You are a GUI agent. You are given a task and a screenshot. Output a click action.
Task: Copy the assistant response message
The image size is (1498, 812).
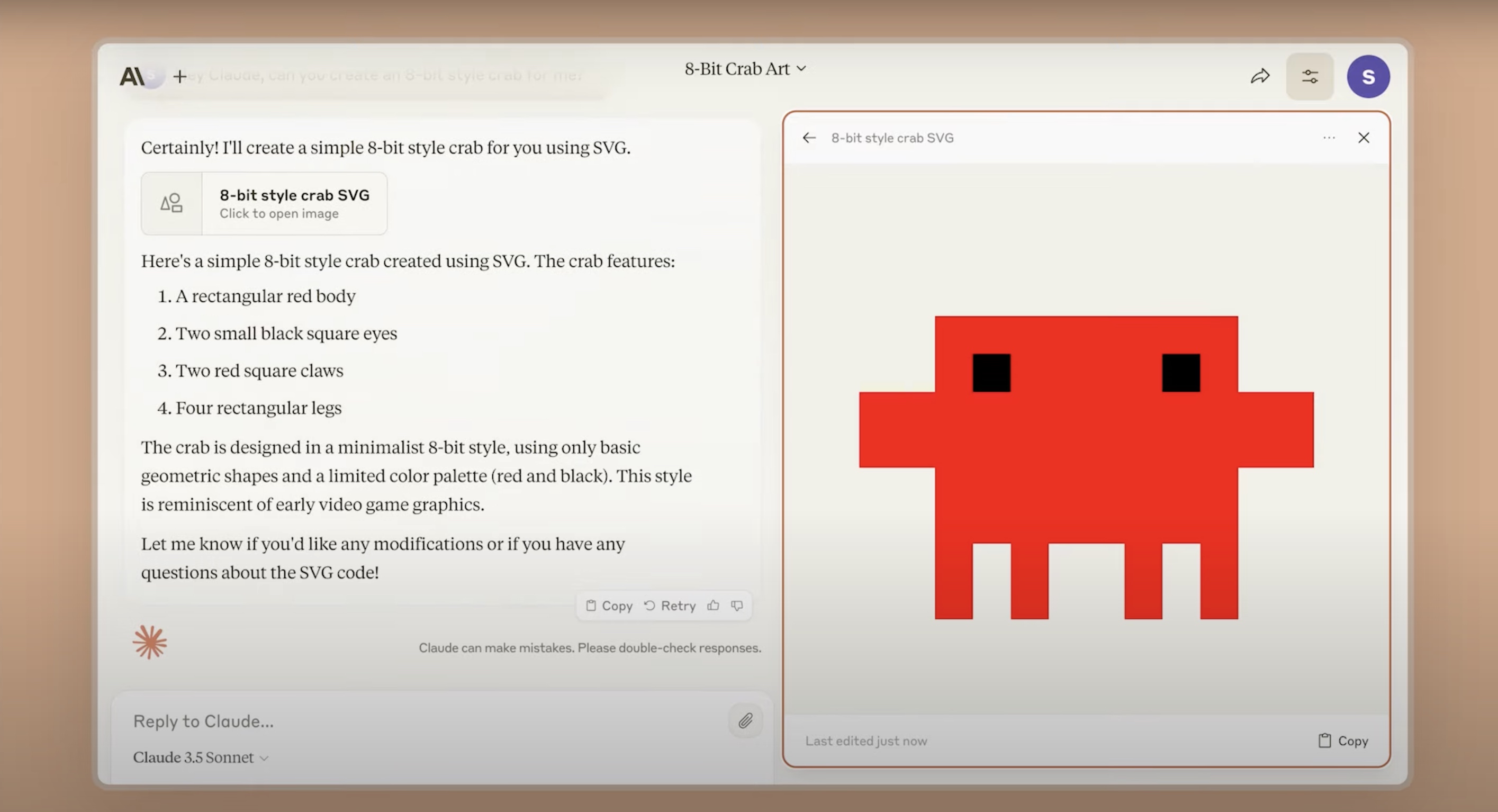pyautogui.click(x=609, y=606)
